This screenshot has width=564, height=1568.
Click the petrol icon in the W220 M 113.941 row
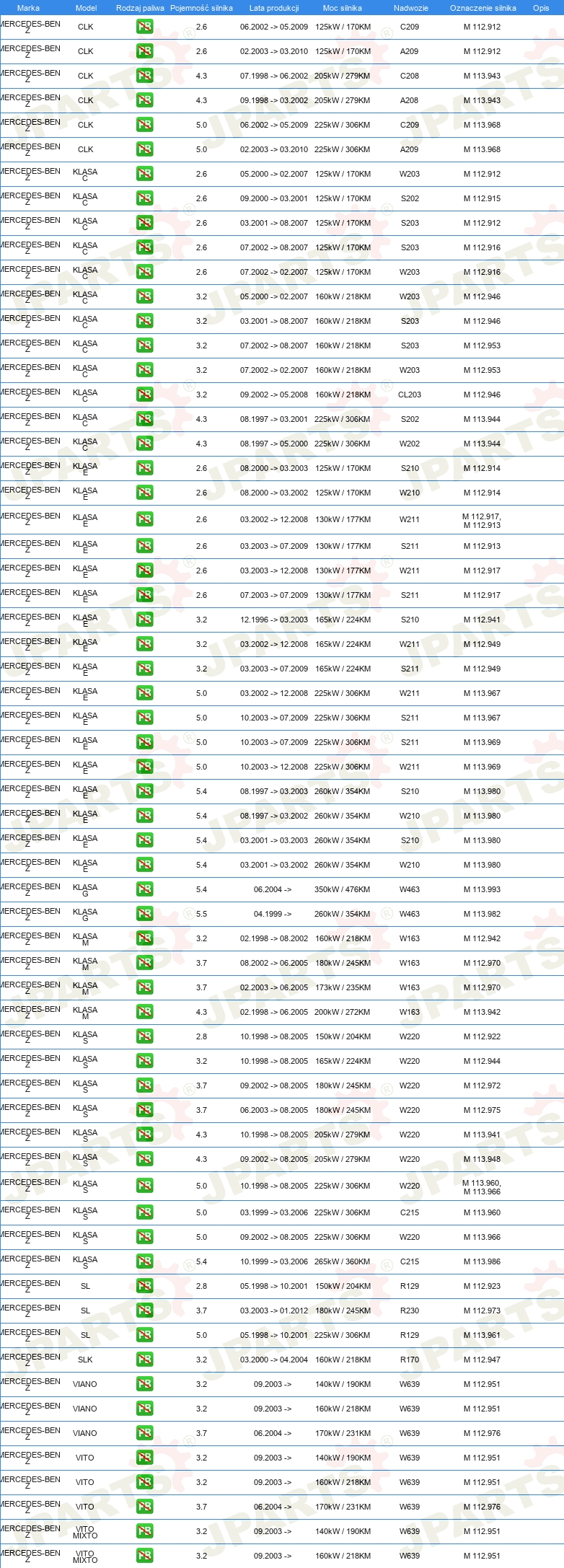point(144,1135)
